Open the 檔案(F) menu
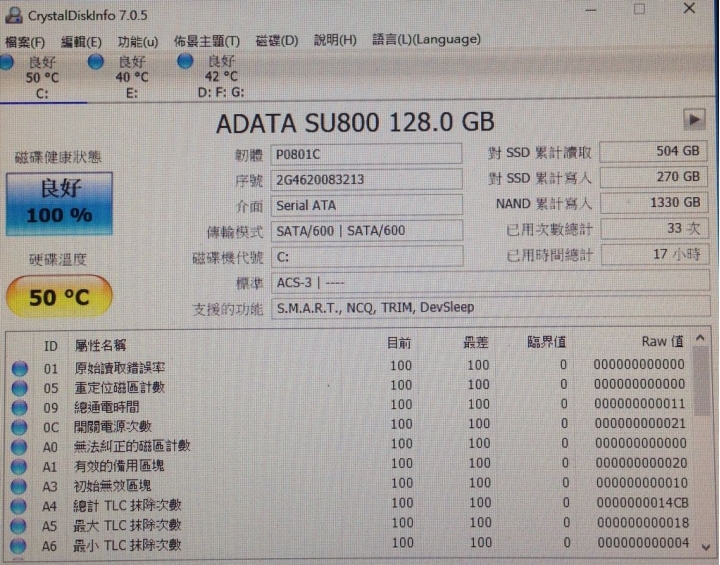The height and width of the screenshot is (565, 720). point(25,42)
